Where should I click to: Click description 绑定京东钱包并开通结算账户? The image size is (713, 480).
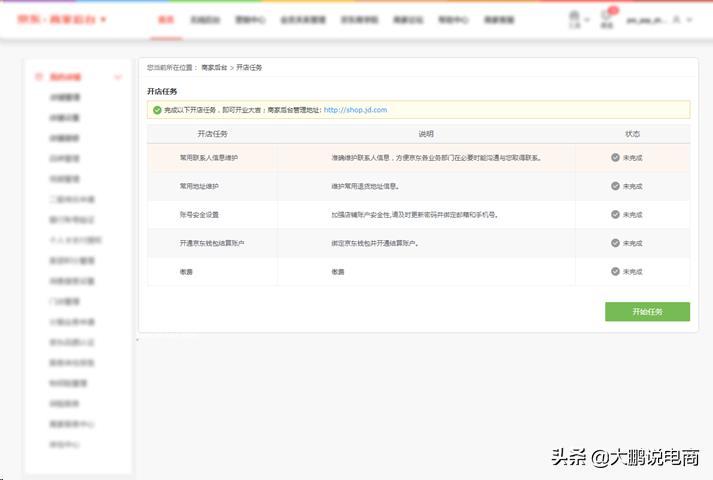coord(375,243)
